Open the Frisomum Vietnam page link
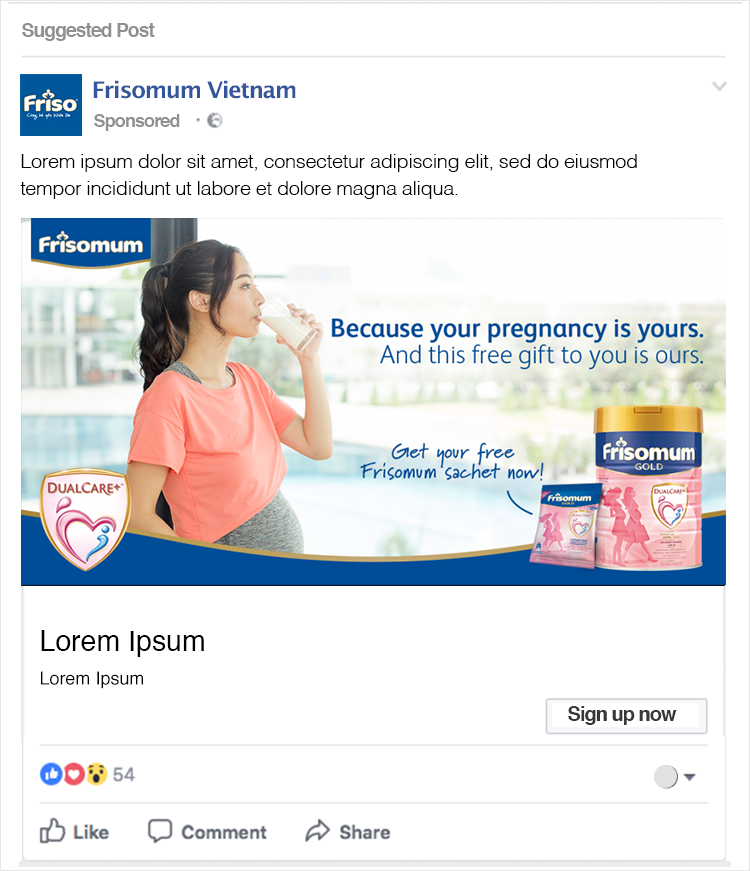Image resolution: width=750 pixels, height=871 pixels. 194,90
